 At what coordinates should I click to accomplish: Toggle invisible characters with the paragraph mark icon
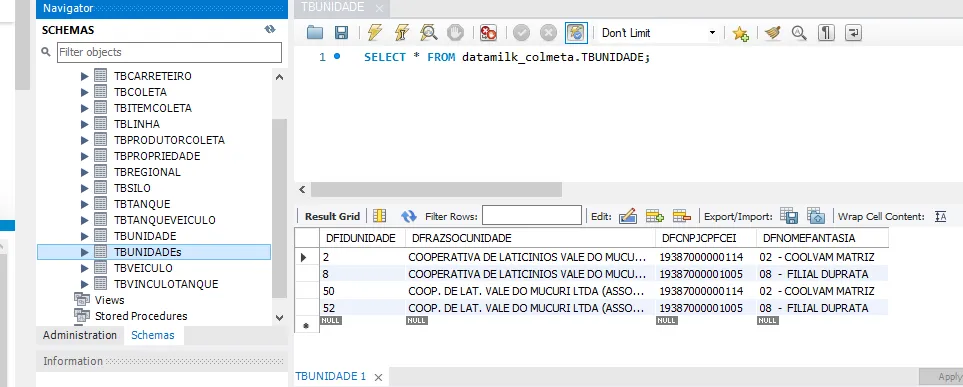click(x=826, y=33)
